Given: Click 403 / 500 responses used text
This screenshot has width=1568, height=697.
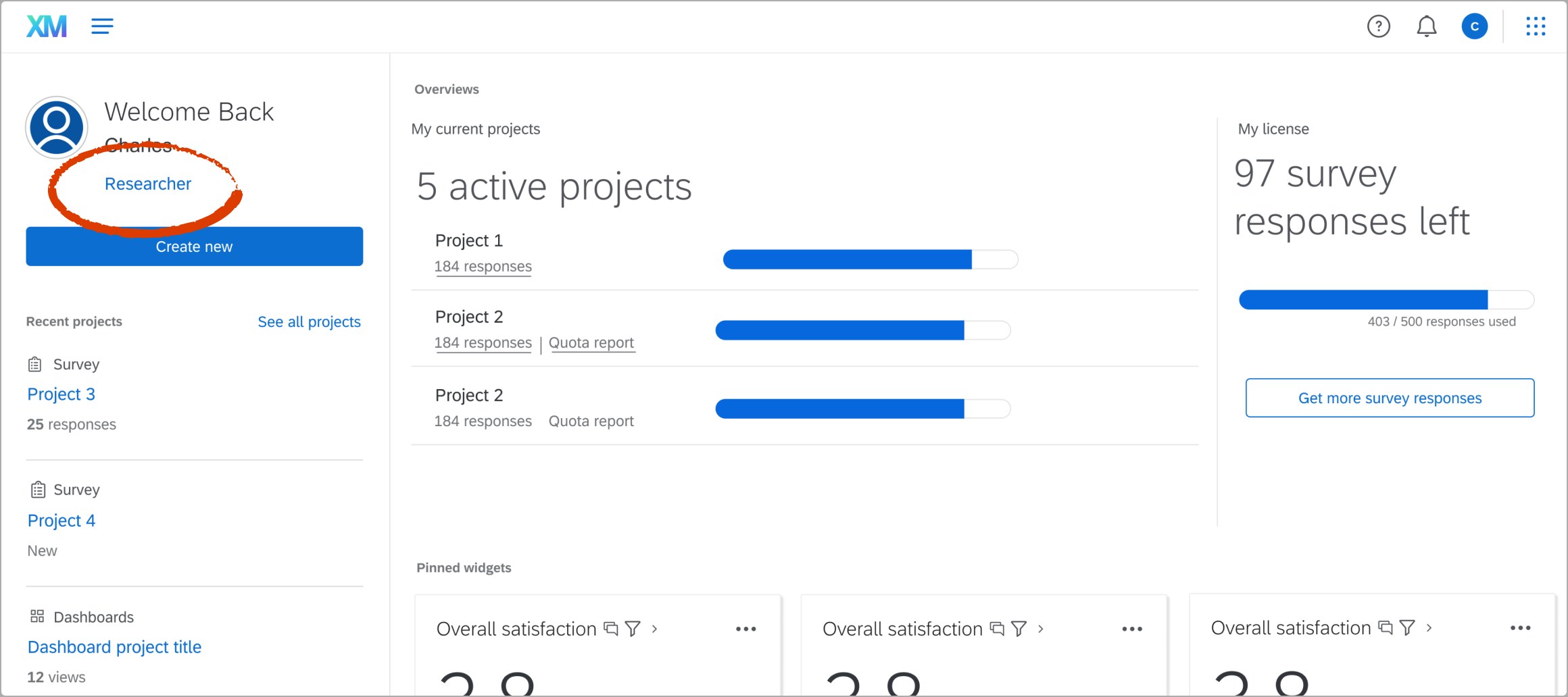Looking at the screenshot, I should coord(1442,321).
